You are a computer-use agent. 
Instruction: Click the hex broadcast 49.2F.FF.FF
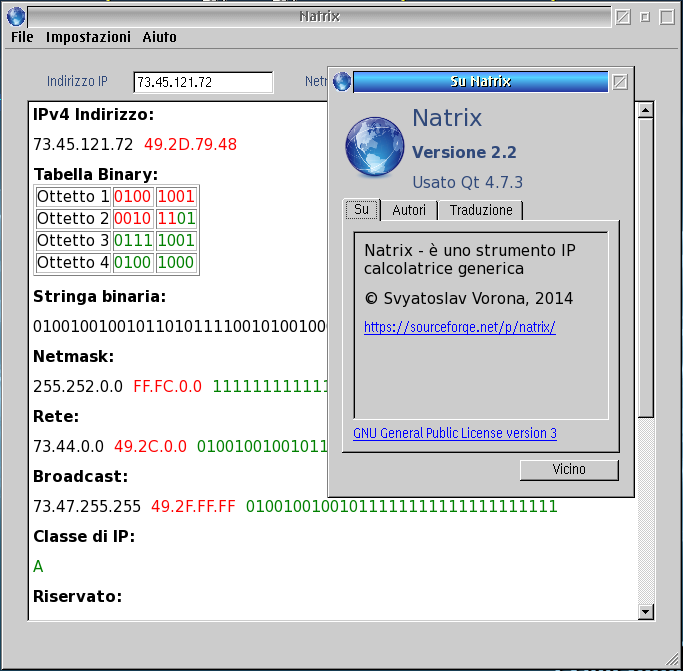pyautogui.click(x=193, y=507)
